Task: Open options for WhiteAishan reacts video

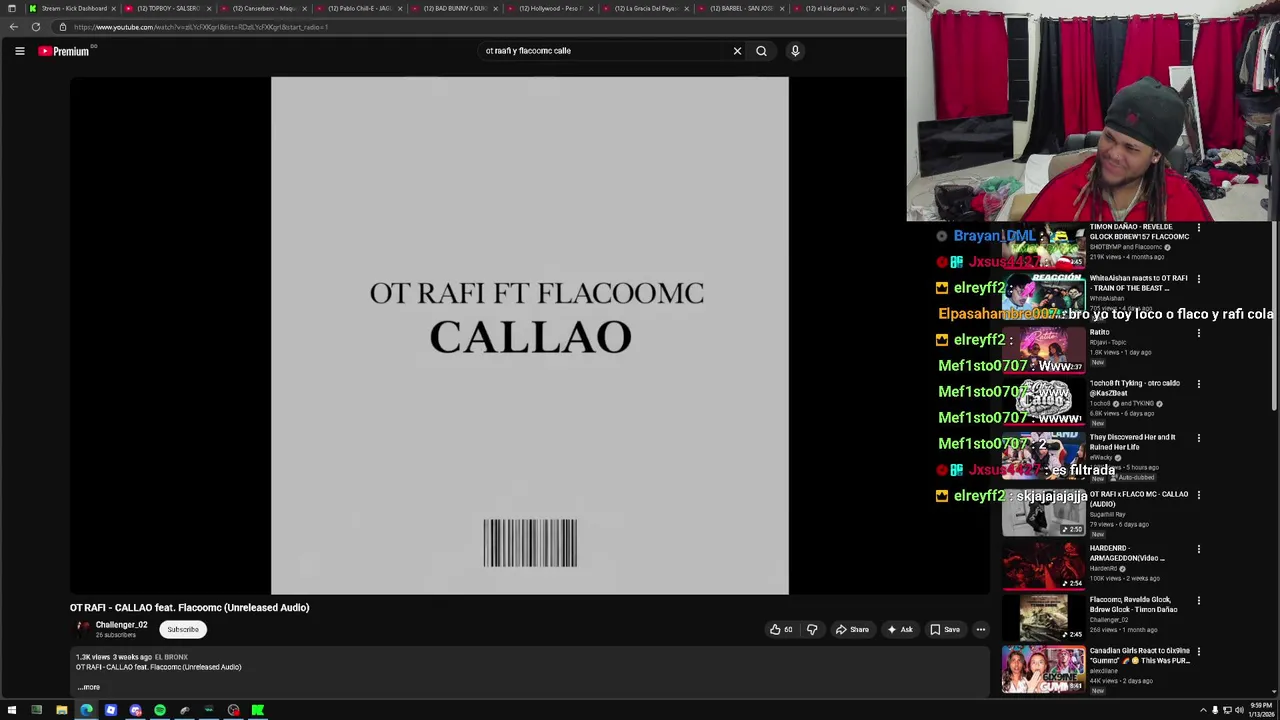Action: coord(1199,279)
